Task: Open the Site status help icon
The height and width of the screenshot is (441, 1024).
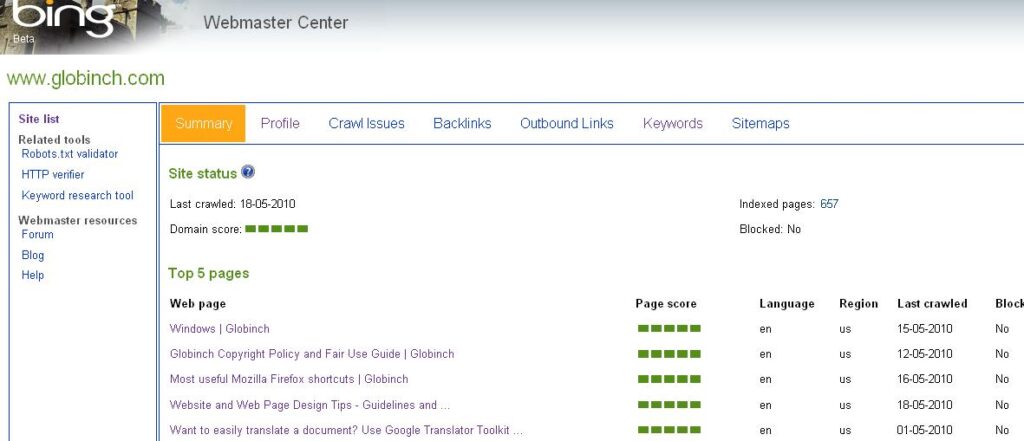Action: [248, 172]
